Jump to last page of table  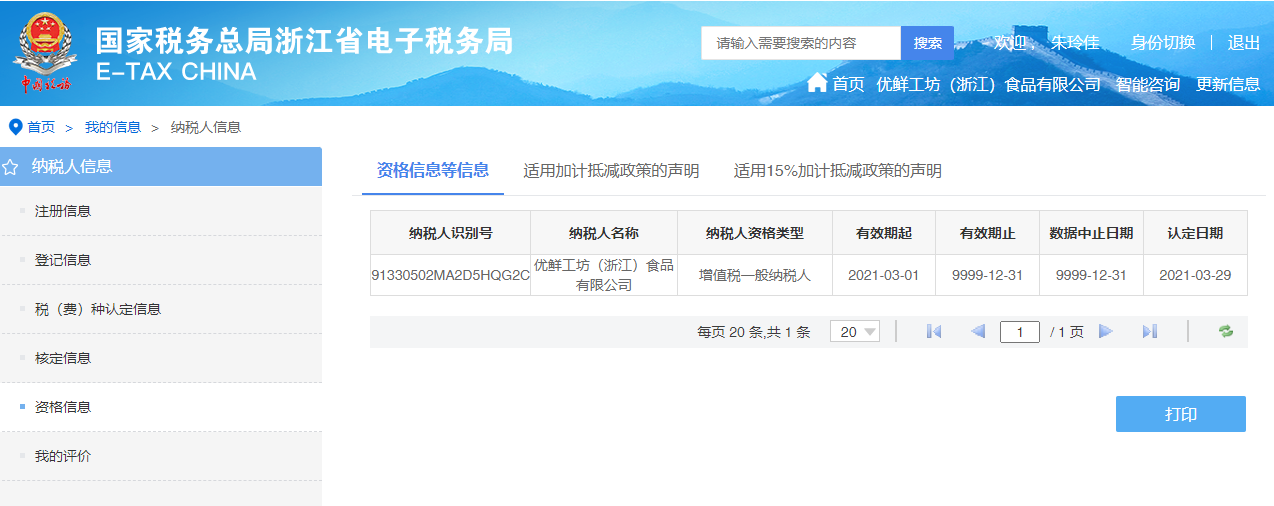coord(1150,332)
